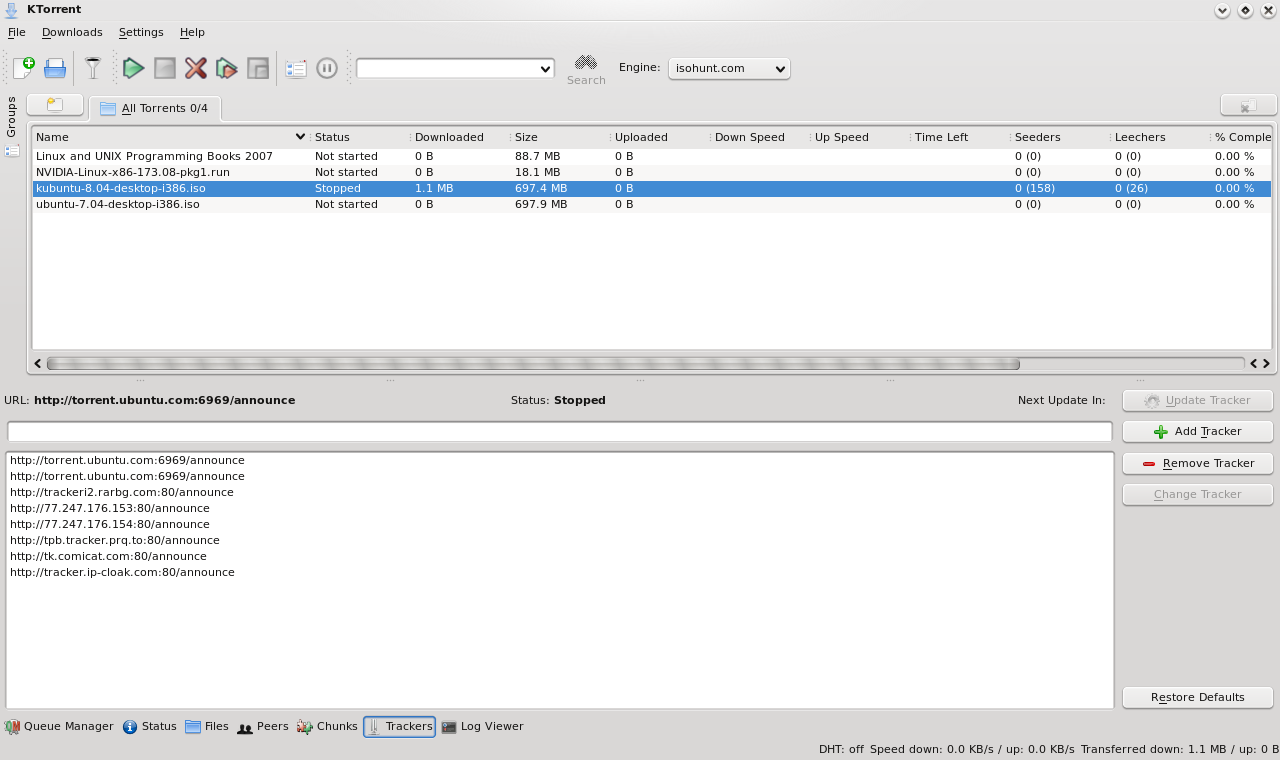Screen dimensions: 1280x760
Task: Close the current tab with the right-side button
Action: (1248, 105)
